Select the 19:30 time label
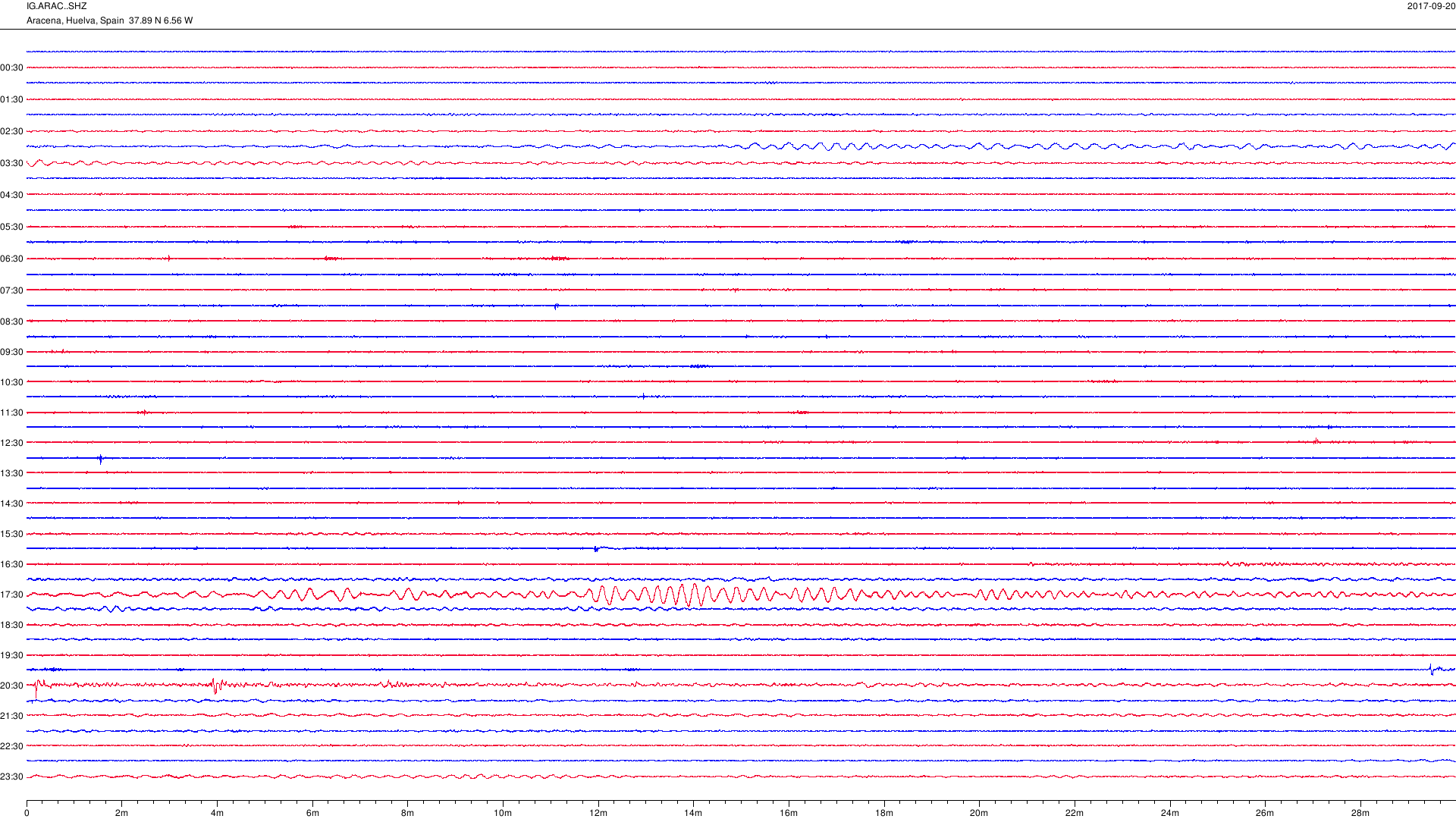The height and width of the screenshot is (819, 1456). click(11, 655)
